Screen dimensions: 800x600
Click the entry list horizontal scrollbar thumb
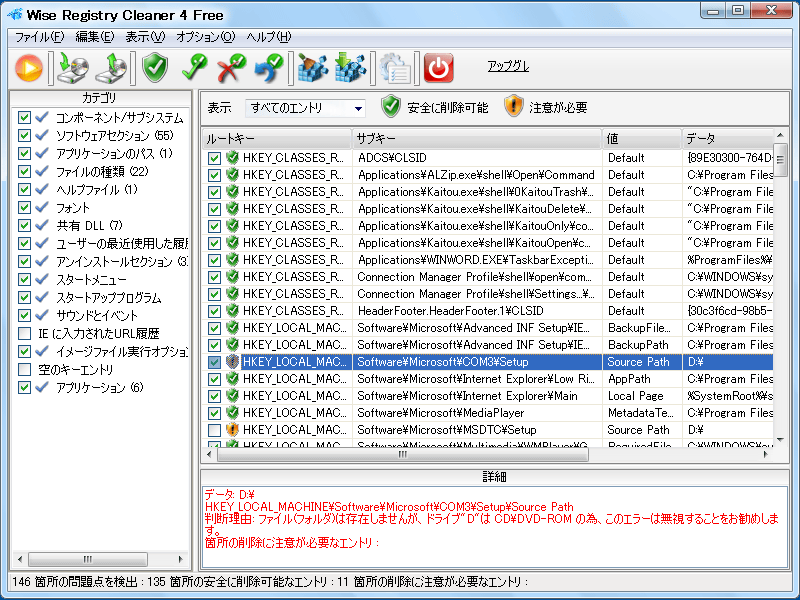point(403,454)
